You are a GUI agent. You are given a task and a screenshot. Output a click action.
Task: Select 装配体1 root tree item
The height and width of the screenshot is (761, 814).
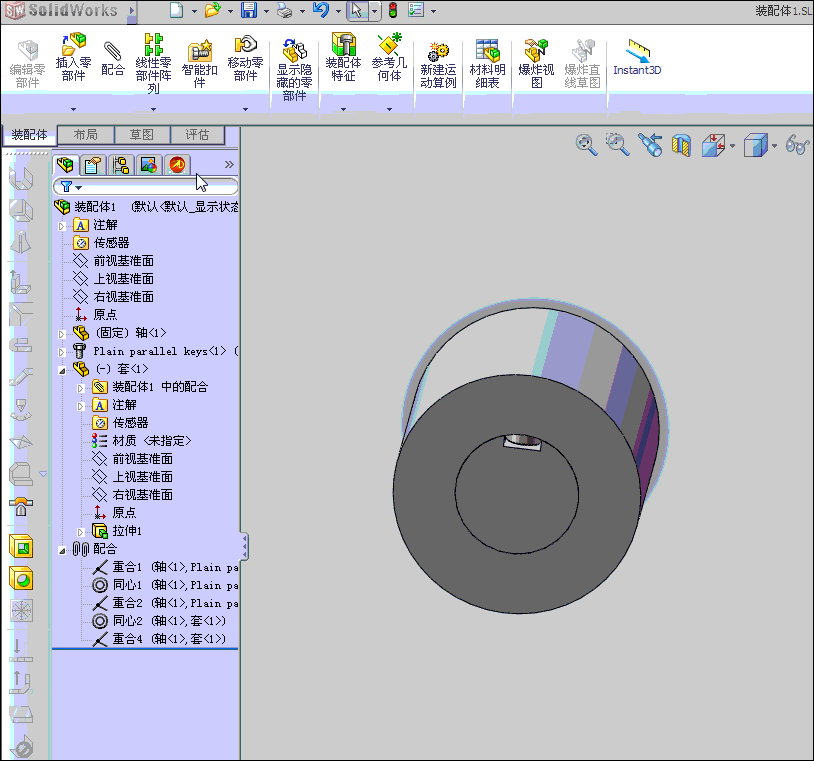pos(146,207)
